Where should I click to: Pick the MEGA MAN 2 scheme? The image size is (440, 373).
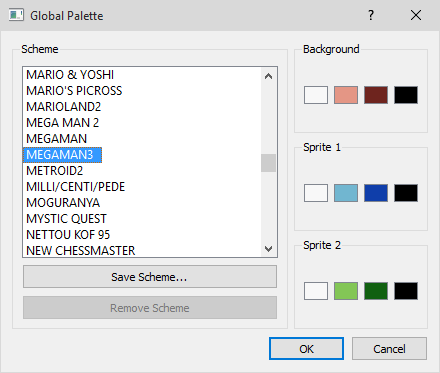[62, 123]
